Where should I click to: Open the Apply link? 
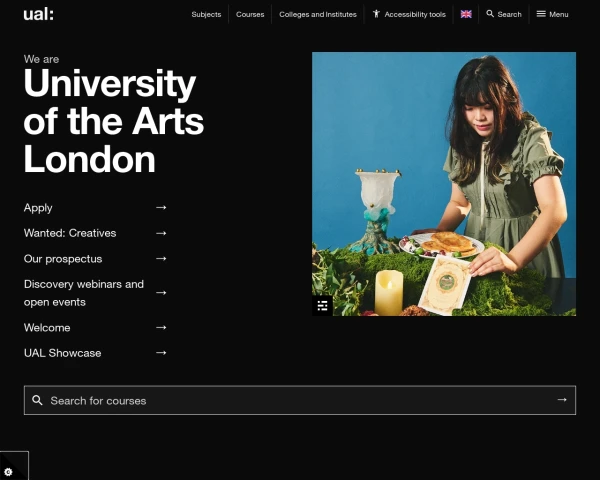tap(38, 208)
